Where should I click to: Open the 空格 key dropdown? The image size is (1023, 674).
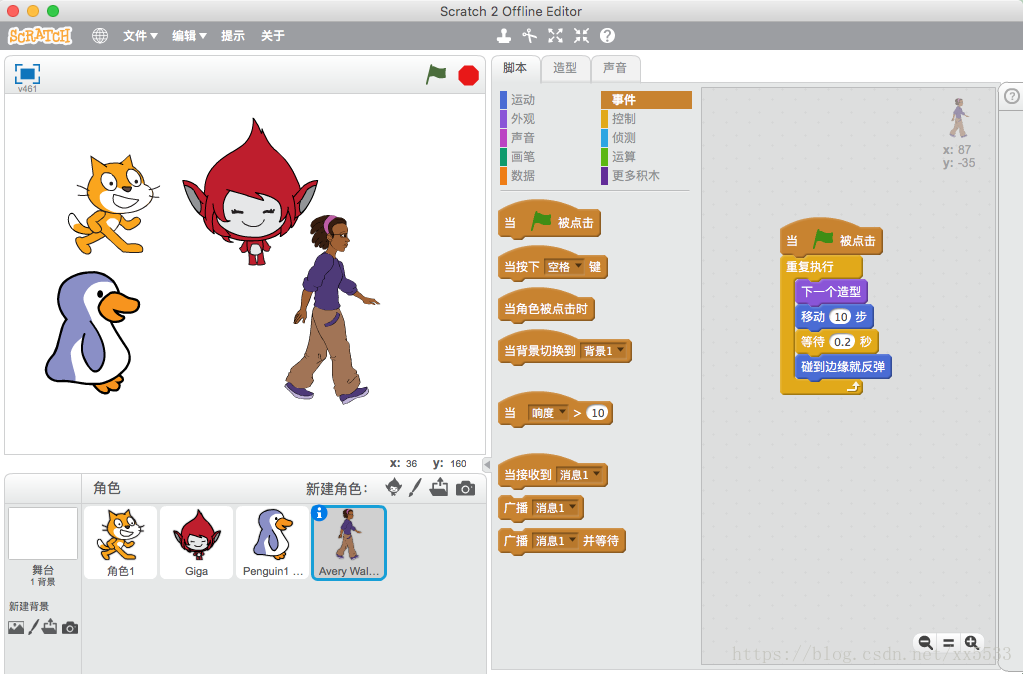[564, 267]
